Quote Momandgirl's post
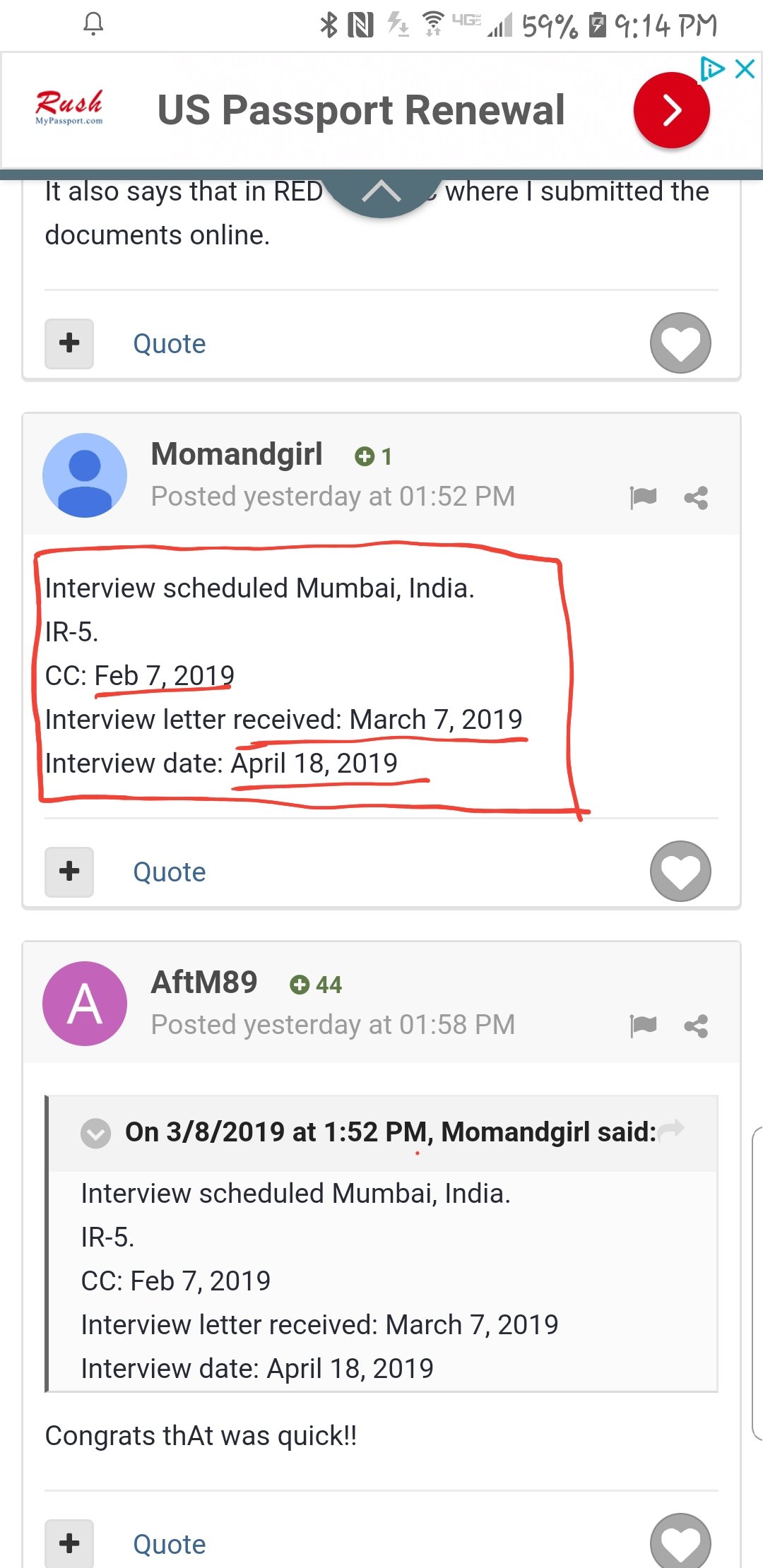The height and width of the screenshot is (1568, 763). [170, 872]
